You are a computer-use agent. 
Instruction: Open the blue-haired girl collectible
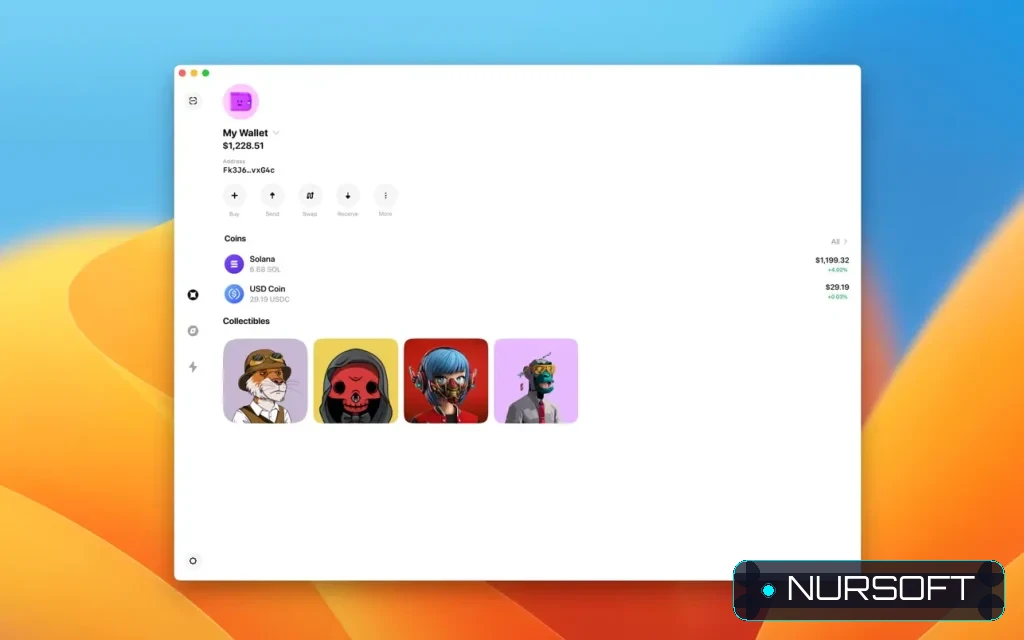coord(446,381)
